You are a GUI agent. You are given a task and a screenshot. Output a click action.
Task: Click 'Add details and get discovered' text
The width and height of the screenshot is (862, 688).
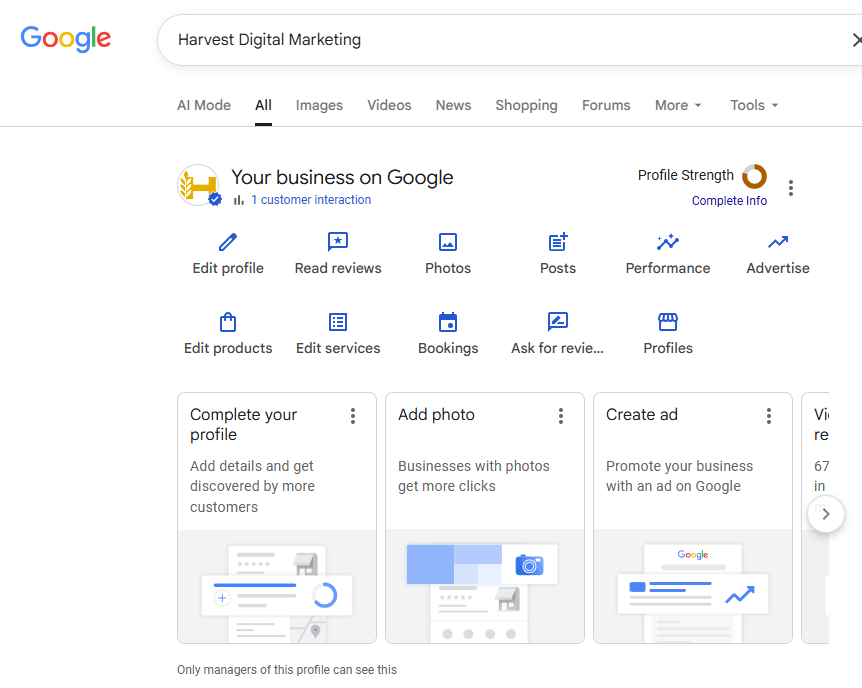click(x=252, y=486)
